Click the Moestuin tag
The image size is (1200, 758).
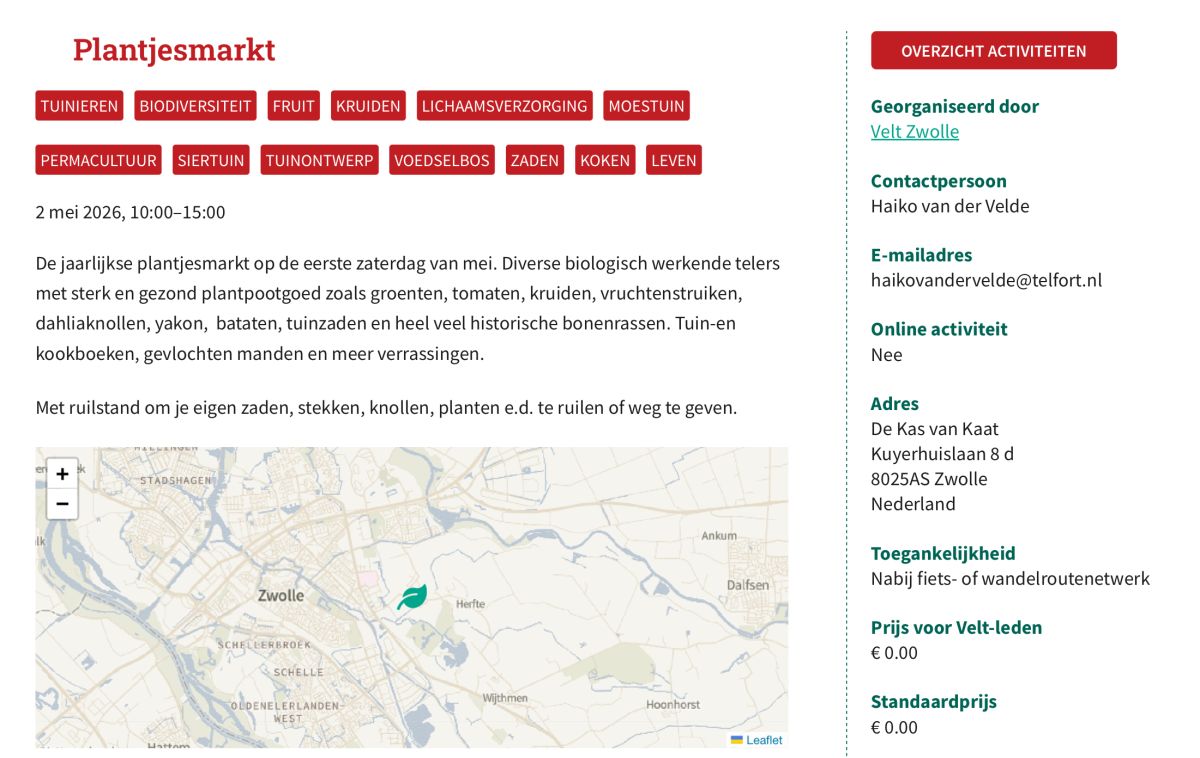point(646,106)
